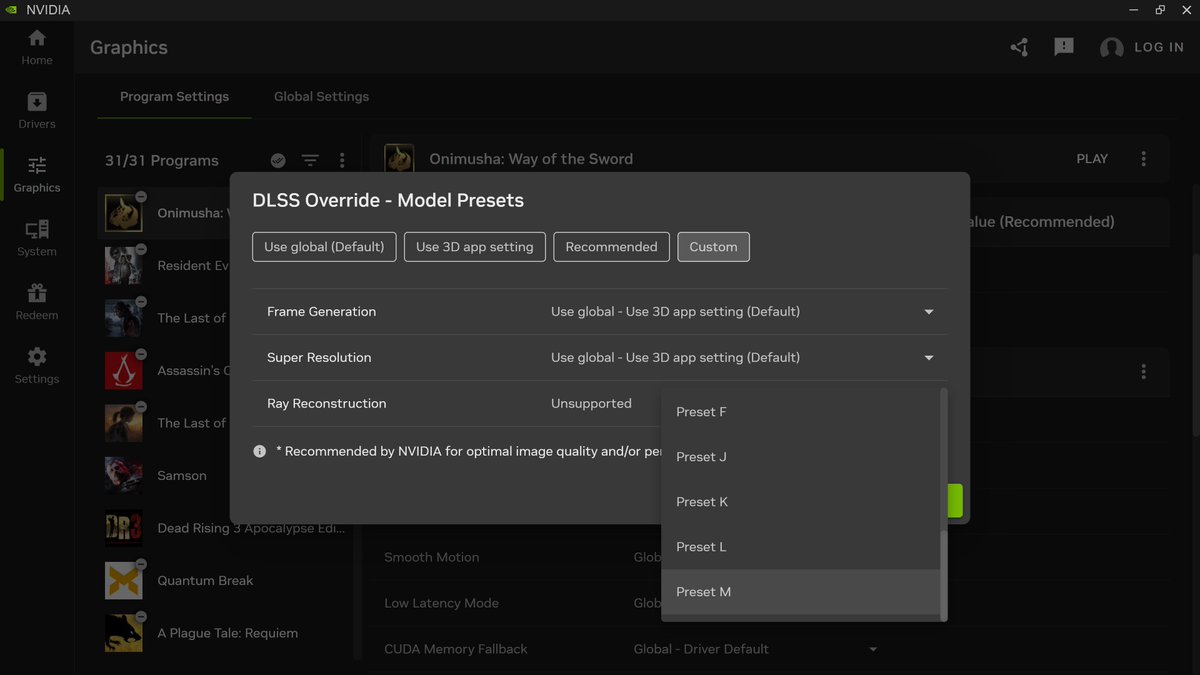The height and width of the screenshot is (675, 1200).
Task: Click Onimusha icon in the details header
Action: pos(400,159)
